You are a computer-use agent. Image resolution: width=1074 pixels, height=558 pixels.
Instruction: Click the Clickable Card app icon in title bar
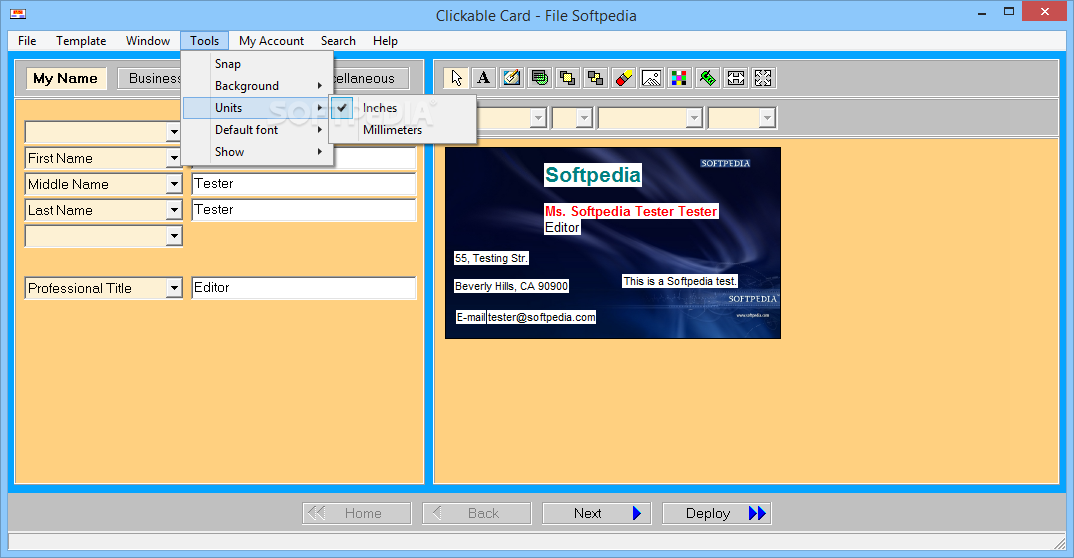[18, 14]
